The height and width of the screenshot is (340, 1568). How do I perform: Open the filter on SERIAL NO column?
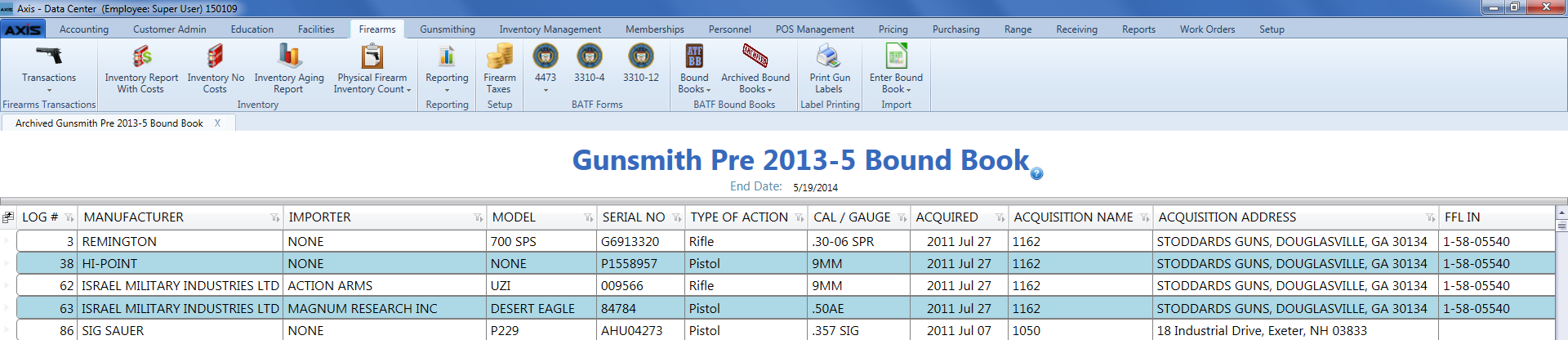point(677,218)
